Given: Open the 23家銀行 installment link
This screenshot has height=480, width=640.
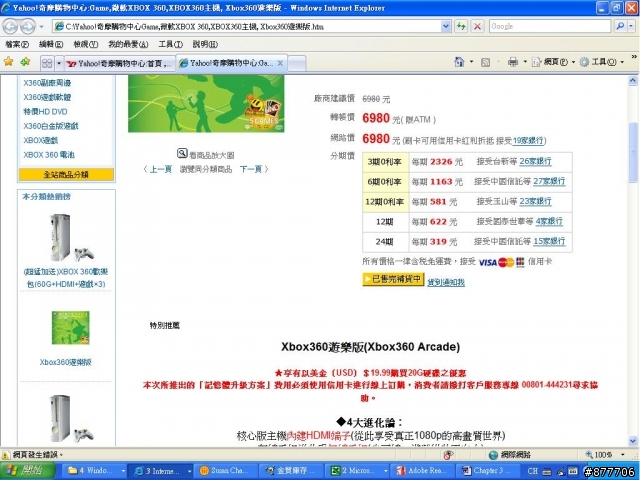Looking at the screenshot, I should (x=535, y=201).
